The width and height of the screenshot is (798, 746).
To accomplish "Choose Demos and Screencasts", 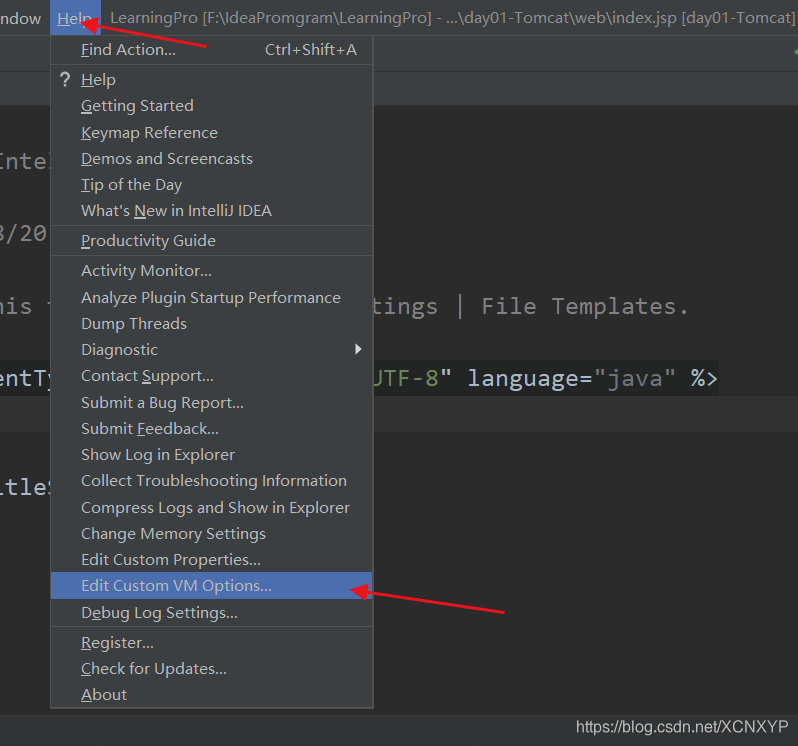I will (x=211, y=159).
